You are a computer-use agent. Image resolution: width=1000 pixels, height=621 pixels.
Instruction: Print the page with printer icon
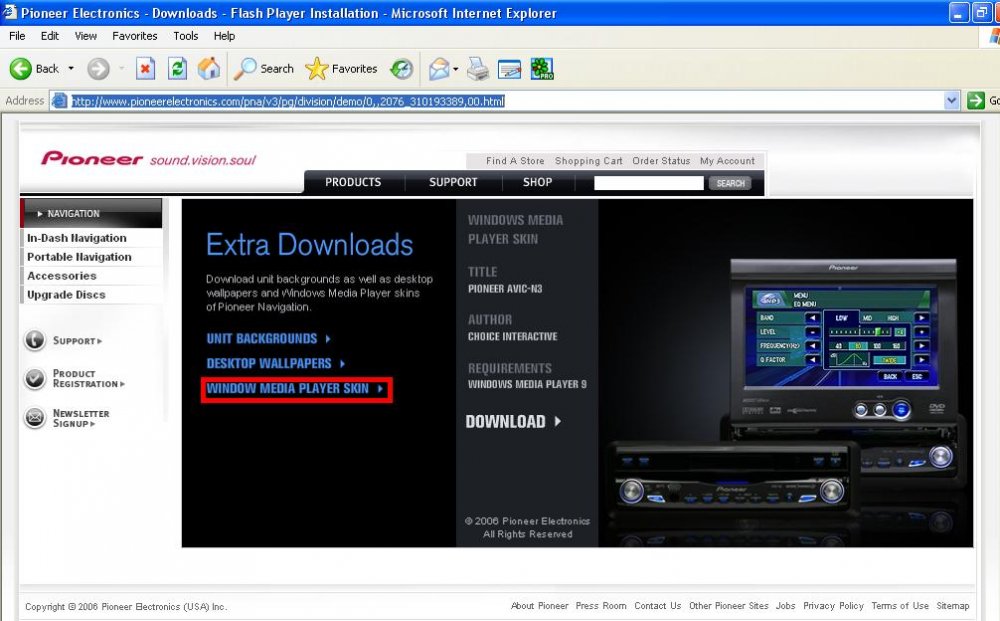[478, 69]
